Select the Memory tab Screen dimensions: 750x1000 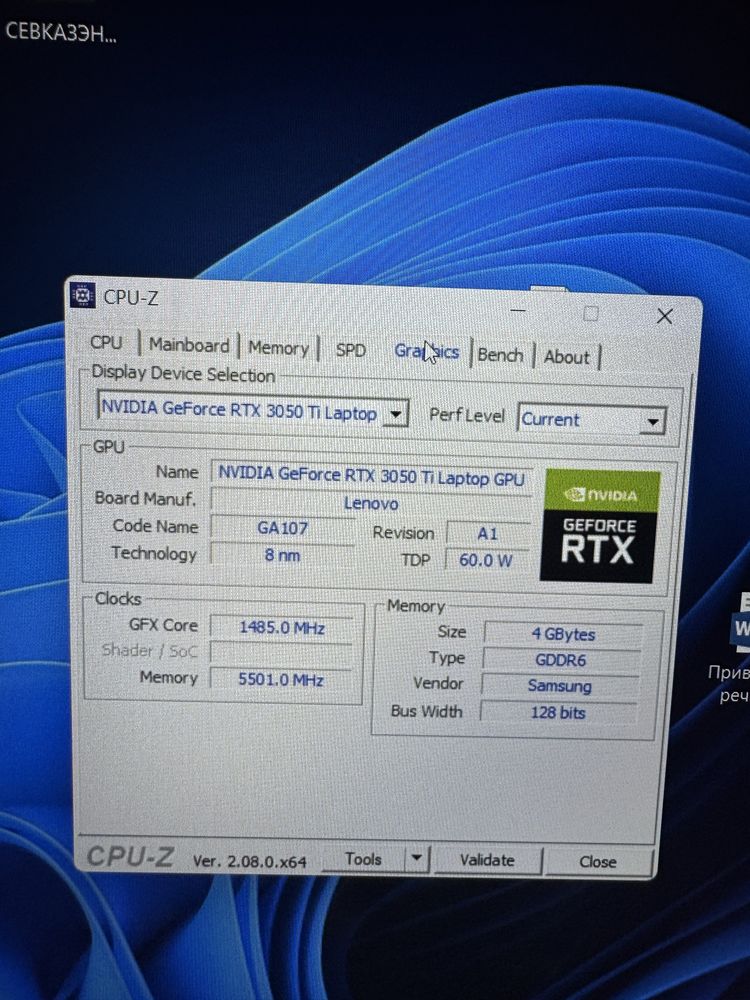point(278,348)
